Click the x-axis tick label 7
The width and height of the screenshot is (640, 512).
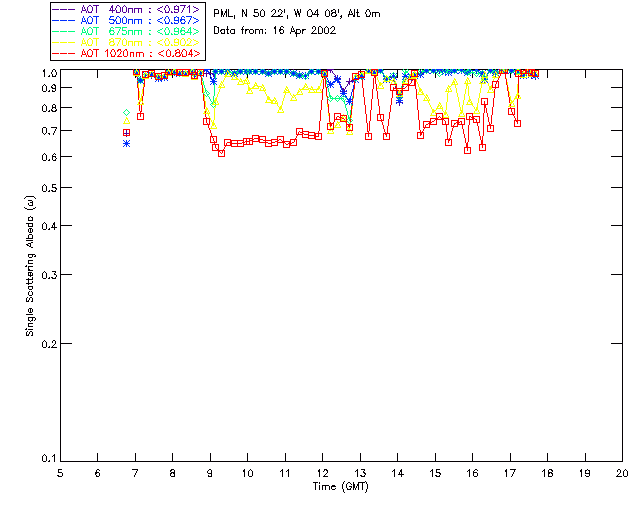click(135, 473)
